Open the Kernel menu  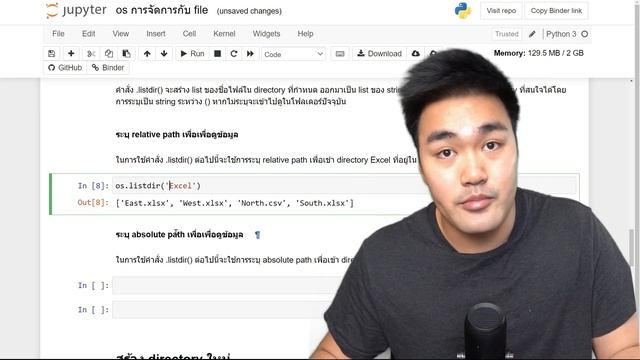(224, 34)
